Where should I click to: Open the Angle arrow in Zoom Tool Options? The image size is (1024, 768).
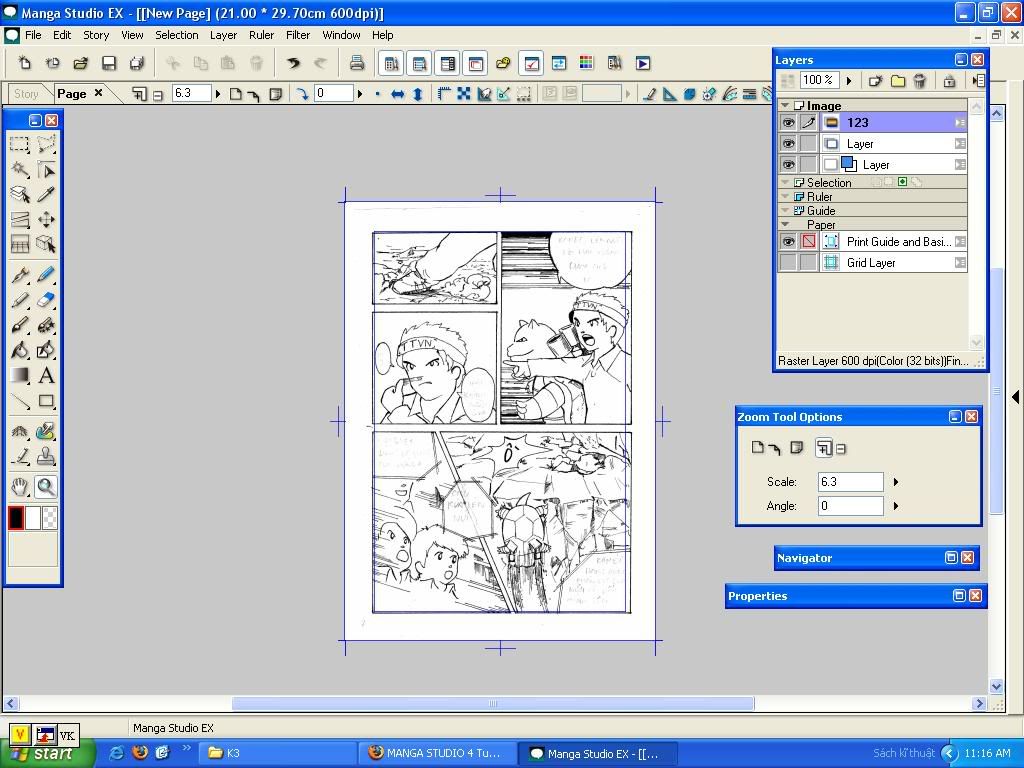click(x=896, y=505)
